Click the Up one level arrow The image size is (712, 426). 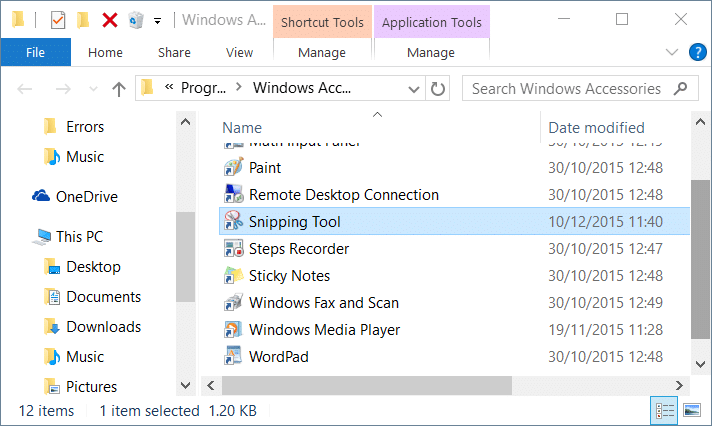[x=119, y=89]
